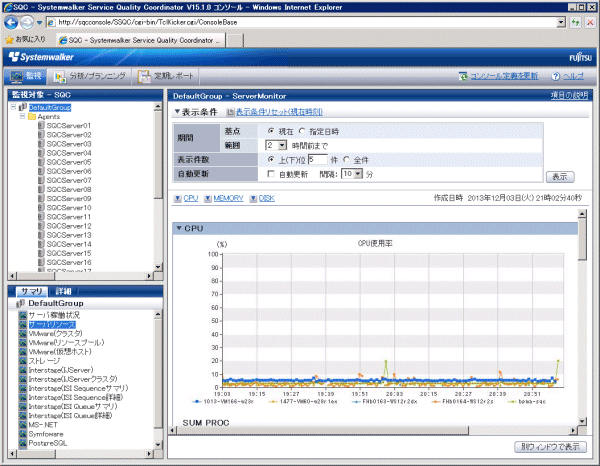Collapse the Agents folder node

point(23,116)
